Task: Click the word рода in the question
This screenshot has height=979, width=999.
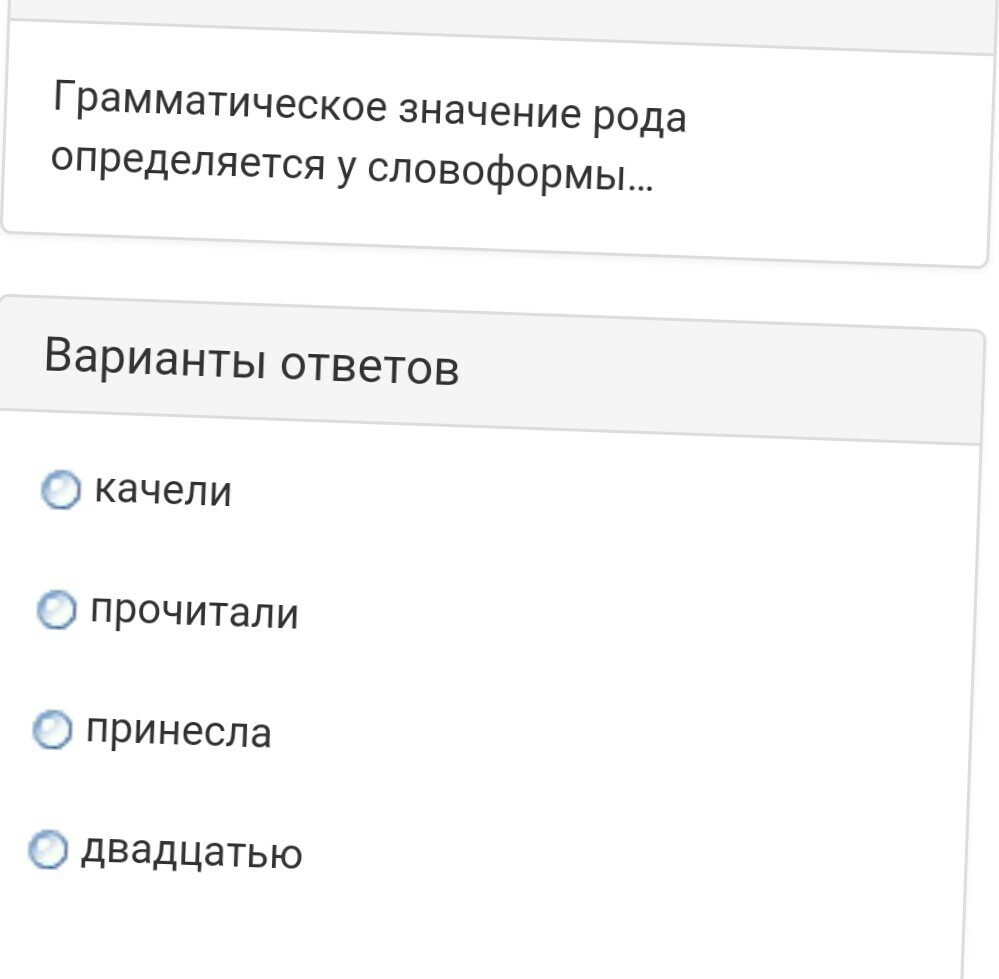Action: [640, 119]
